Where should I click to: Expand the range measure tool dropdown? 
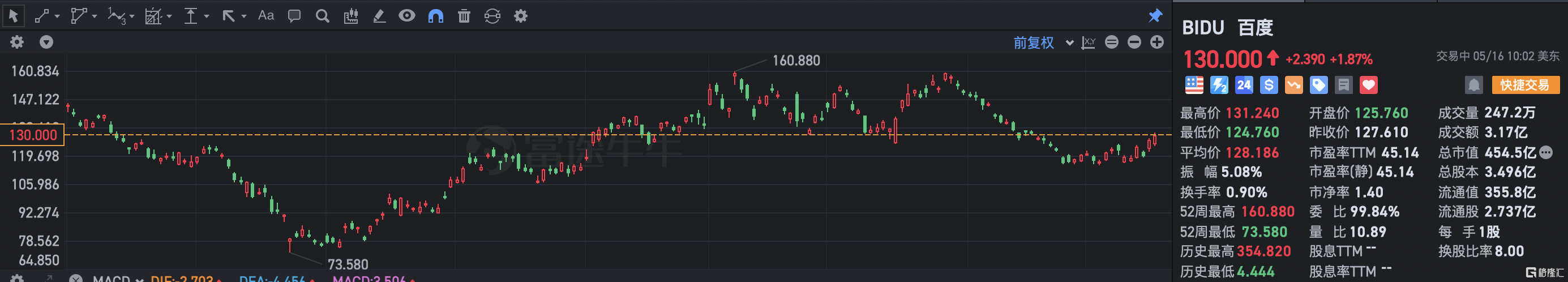(x=207, y=16)
